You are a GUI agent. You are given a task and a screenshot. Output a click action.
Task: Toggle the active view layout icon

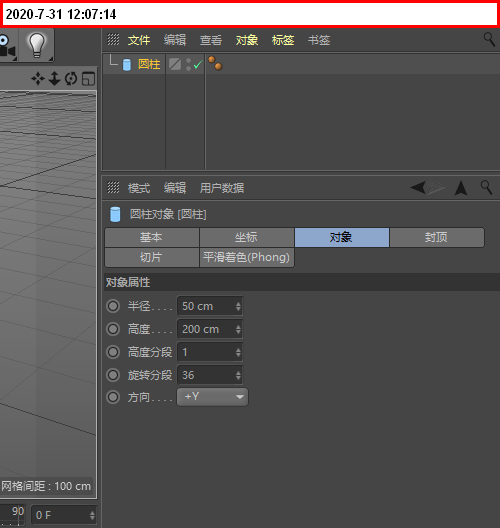point(89,79)
